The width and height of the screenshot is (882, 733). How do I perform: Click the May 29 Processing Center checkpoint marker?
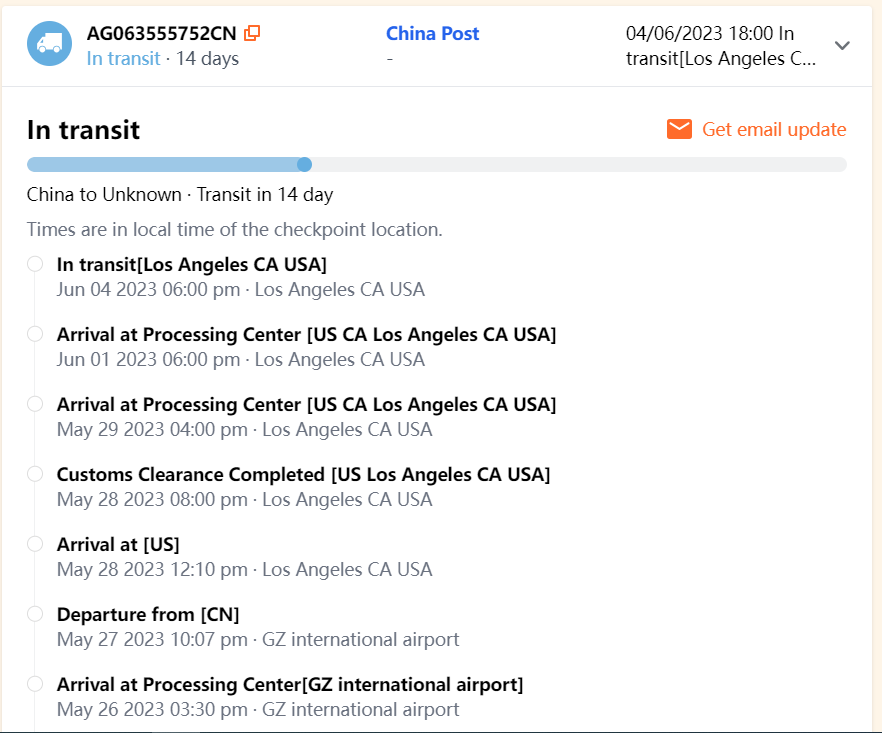point(35,404)
